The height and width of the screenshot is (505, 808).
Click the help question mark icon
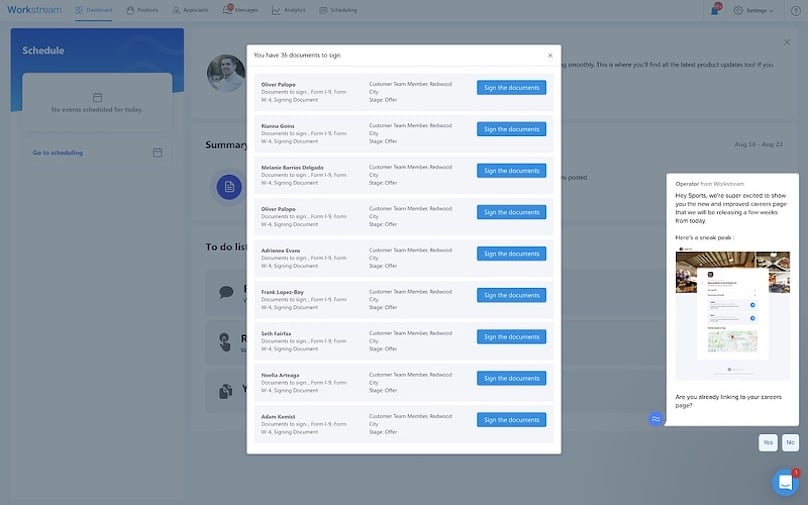(796, 10)
